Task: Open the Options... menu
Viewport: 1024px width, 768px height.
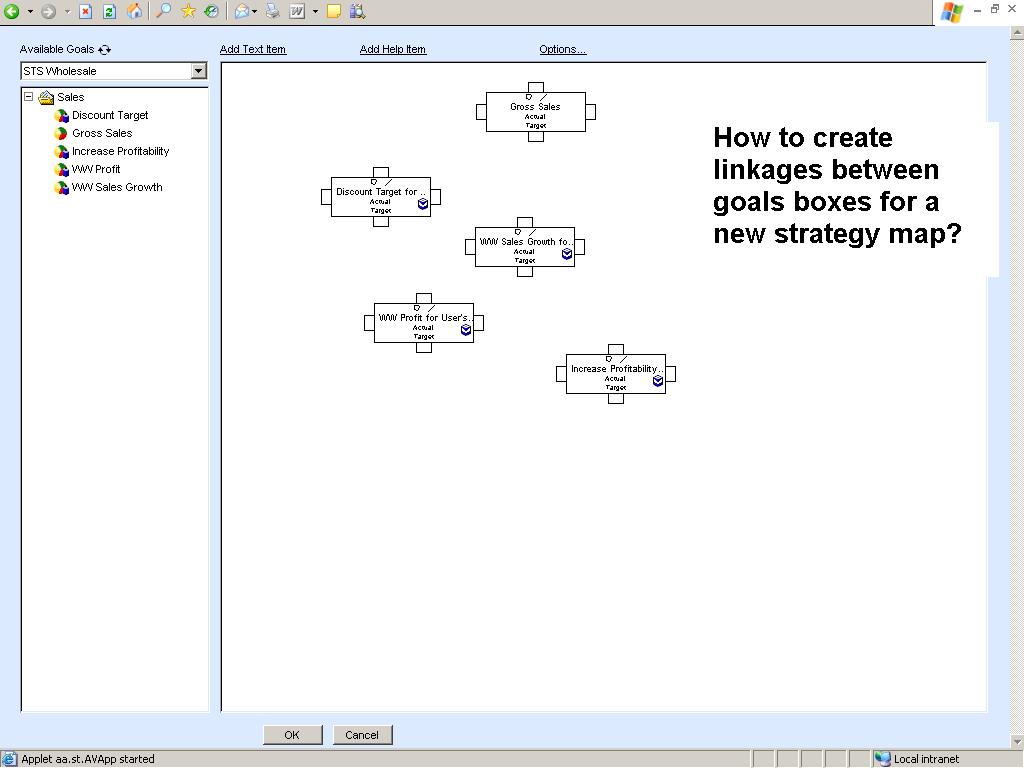Action: coord(562,49)
